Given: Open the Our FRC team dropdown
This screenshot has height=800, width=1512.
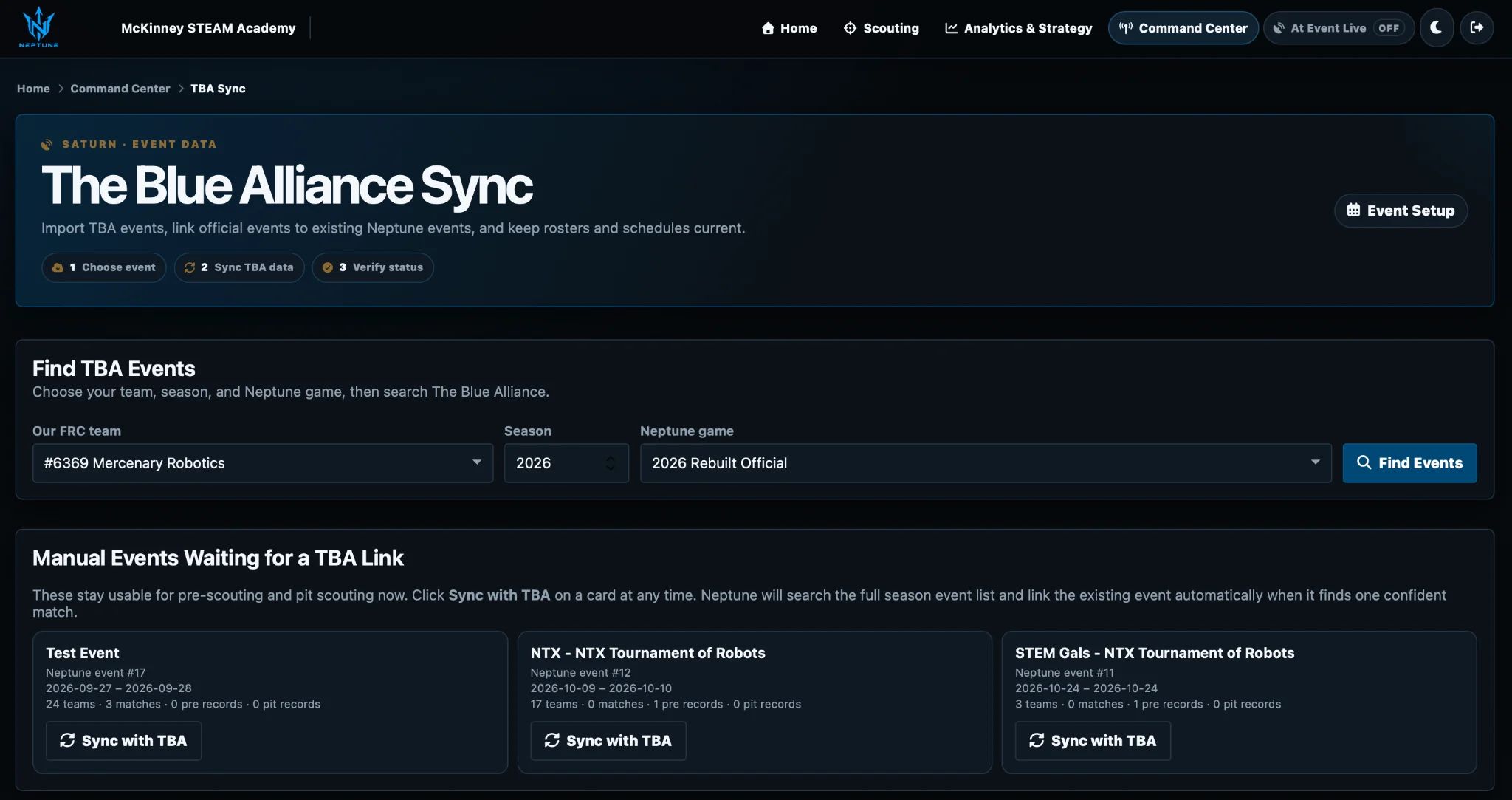Looking at the screenshot, I should pos(262,463).
